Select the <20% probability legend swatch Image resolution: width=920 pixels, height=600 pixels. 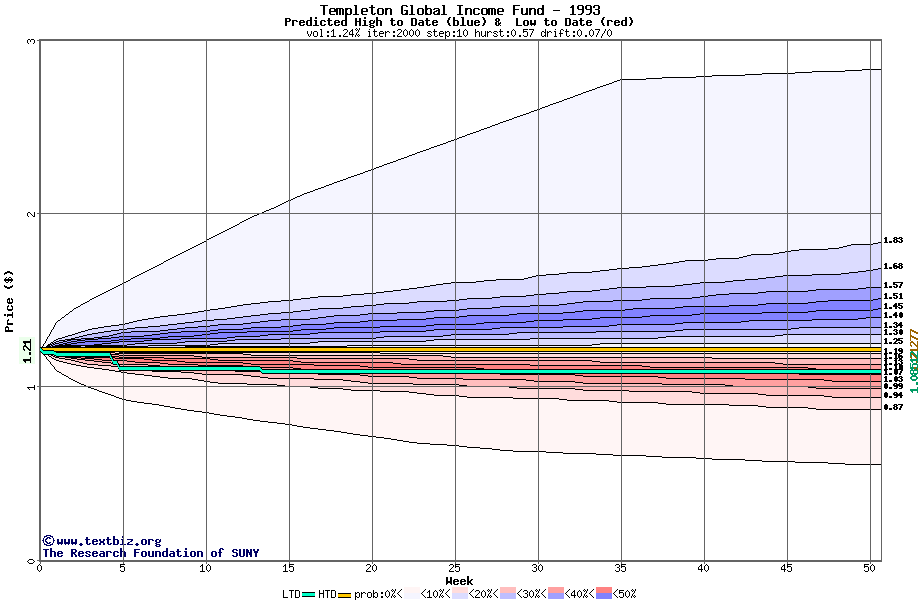coord(457,594)
